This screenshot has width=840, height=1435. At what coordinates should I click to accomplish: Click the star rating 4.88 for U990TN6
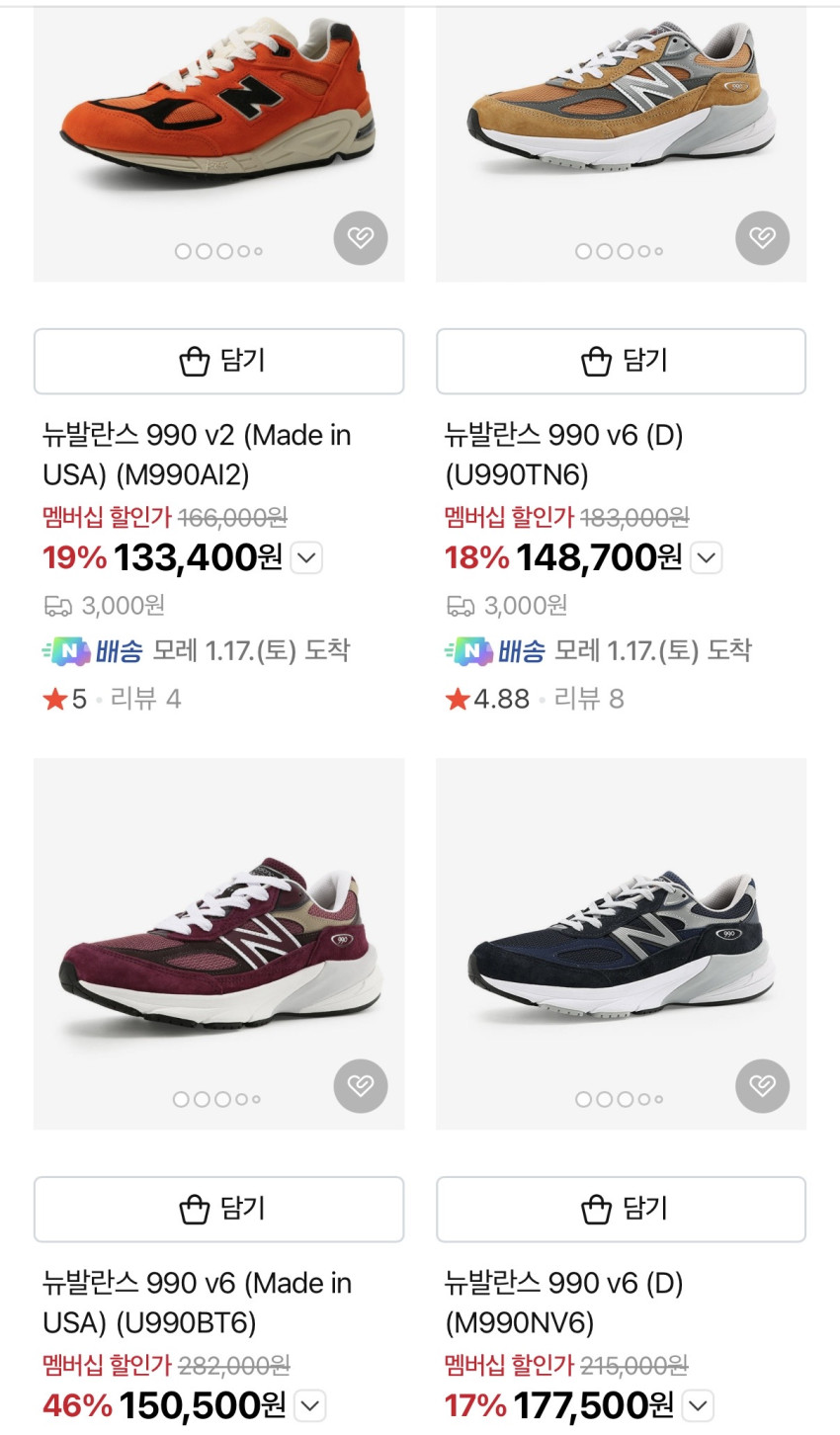pyautogui.click(x=488, y=700)
